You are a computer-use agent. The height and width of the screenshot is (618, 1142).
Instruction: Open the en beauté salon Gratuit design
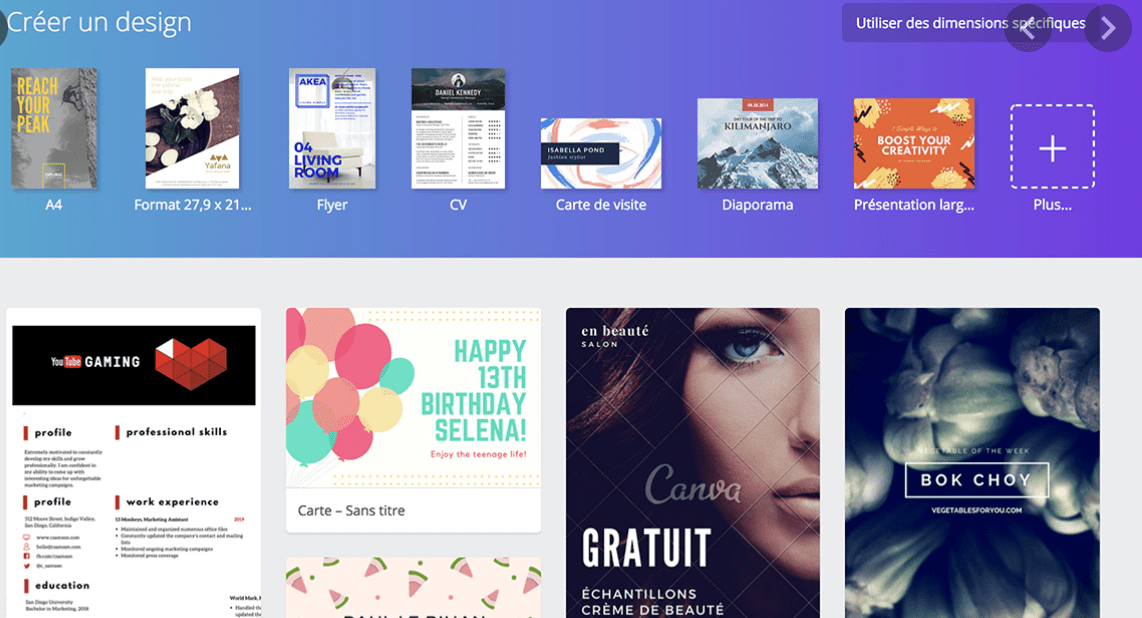[693, 463]
